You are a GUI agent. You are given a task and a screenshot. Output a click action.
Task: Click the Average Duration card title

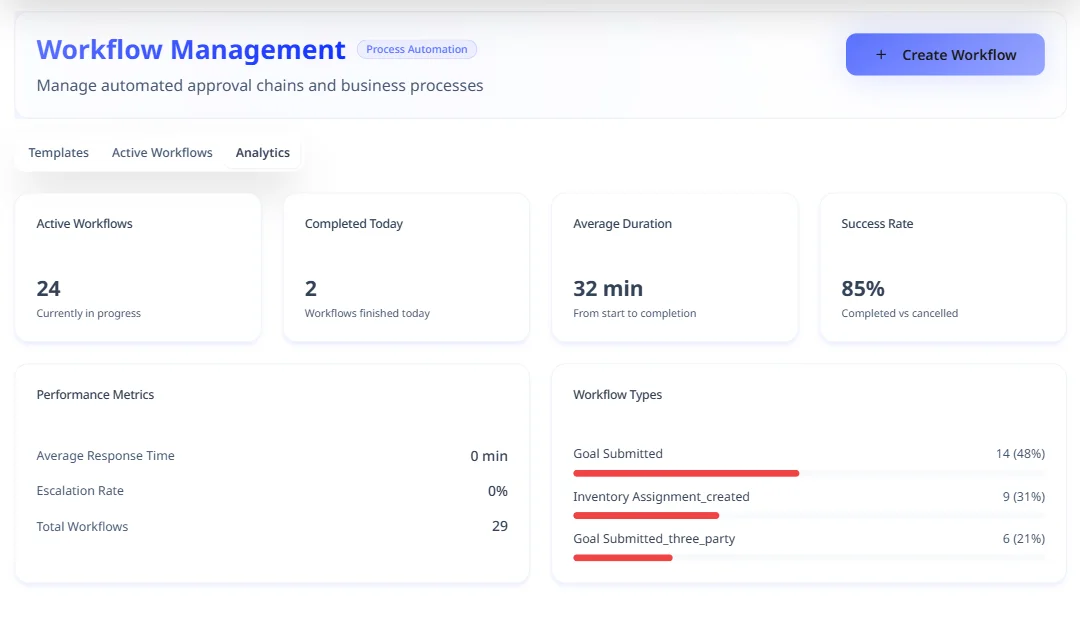click(622, 223)
